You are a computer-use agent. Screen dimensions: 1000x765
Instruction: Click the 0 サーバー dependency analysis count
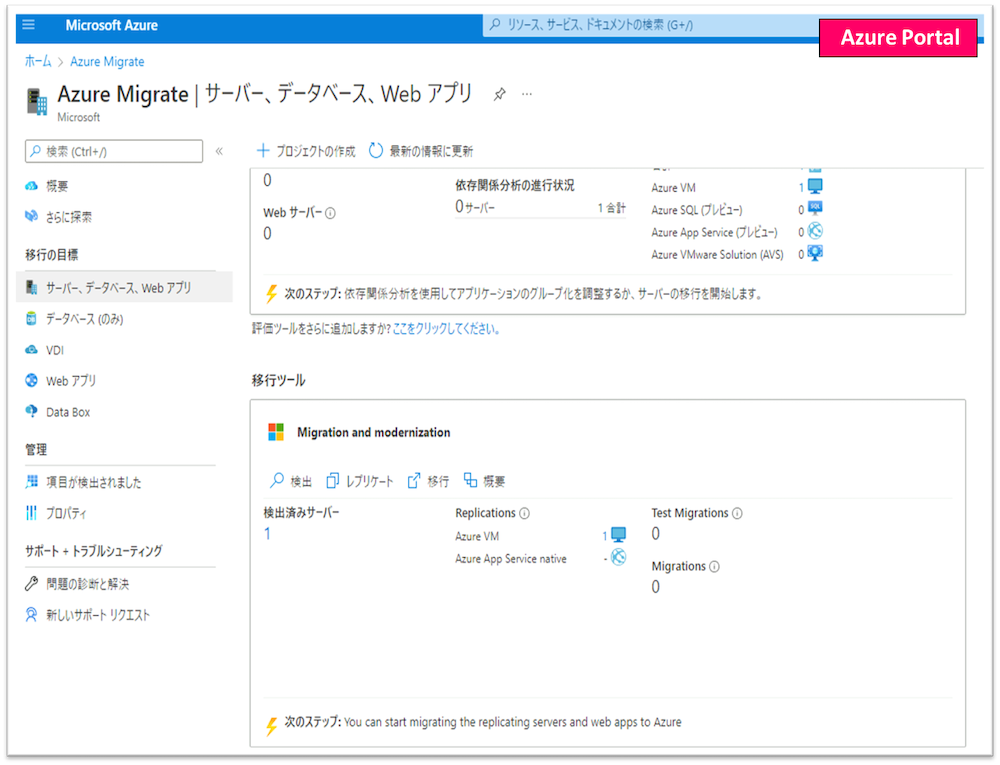[475, 207]
